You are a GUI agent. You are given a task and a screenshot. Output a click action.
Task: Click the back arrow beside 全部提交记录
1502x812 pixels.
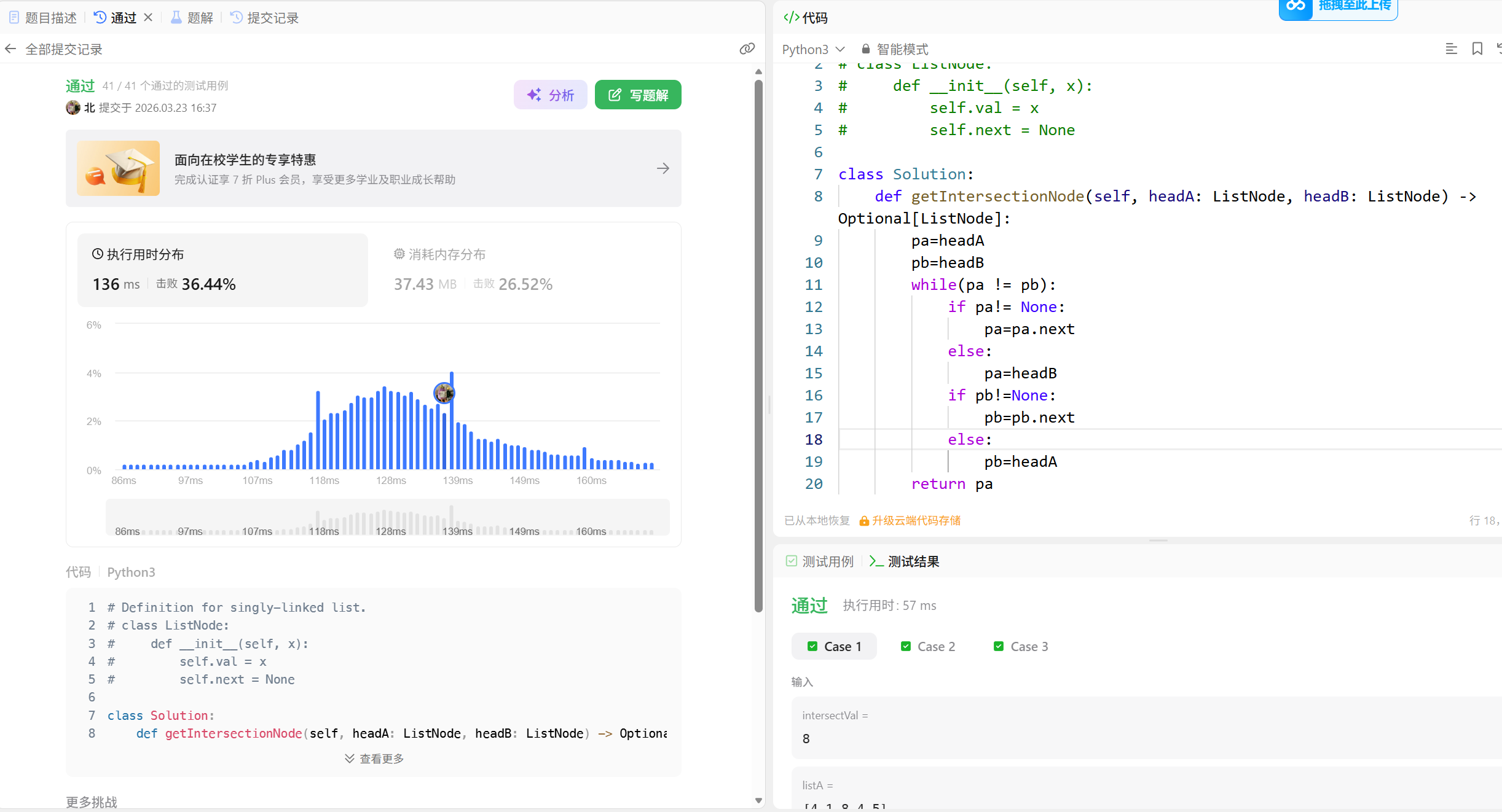coord(10,49)
